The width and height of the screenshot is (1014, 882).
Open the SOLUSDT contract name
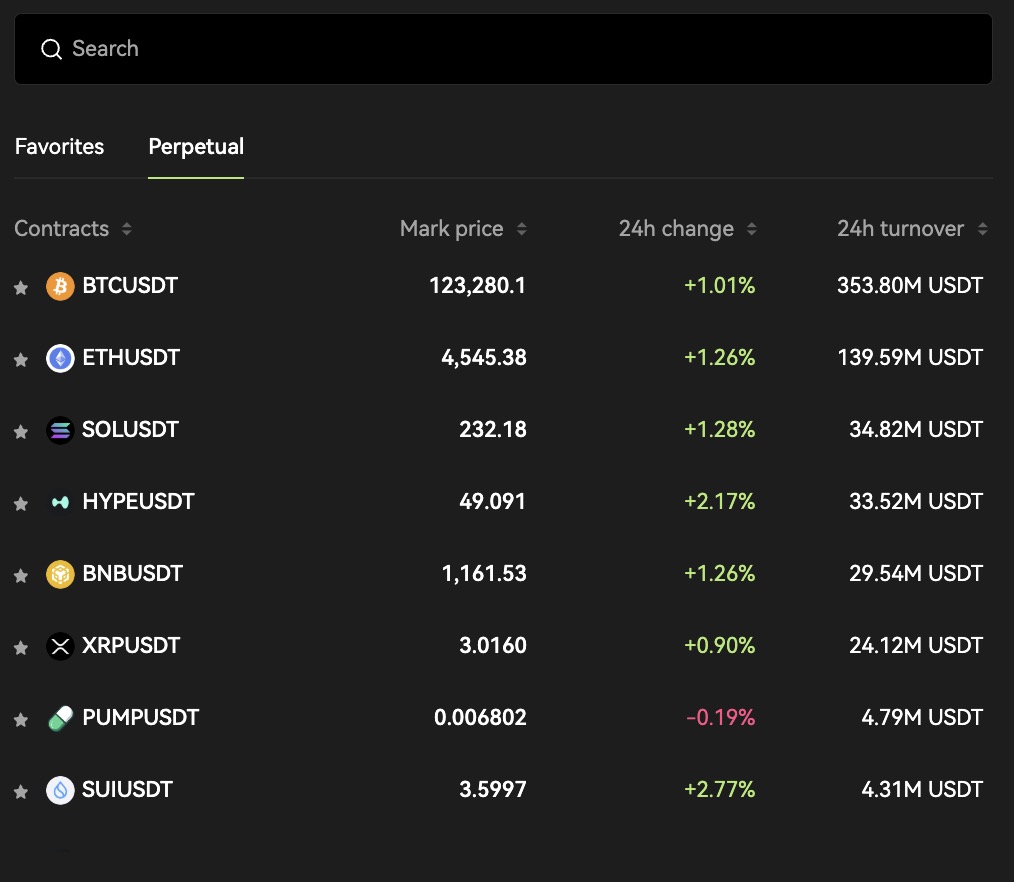[x=130, y=430]
